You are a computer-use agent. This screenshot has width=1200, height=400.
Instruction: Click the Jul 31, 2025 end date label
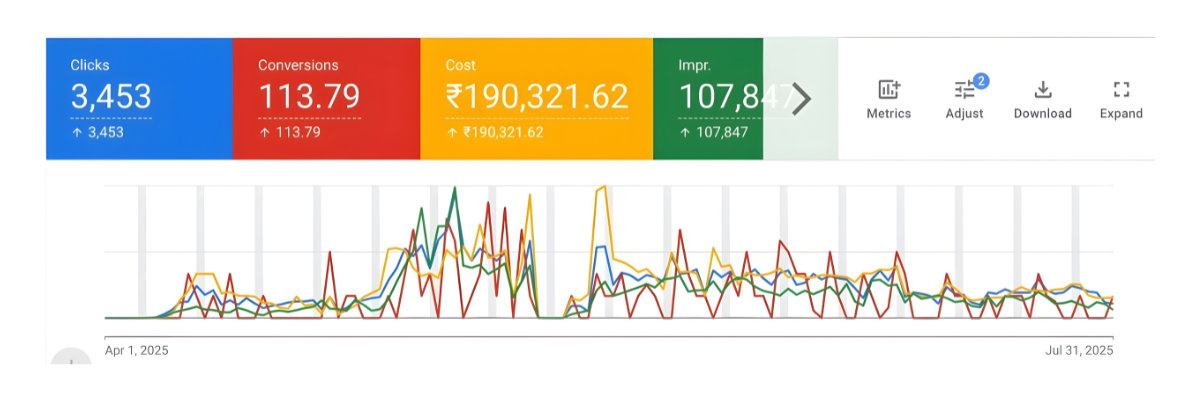click(1079, 350)
